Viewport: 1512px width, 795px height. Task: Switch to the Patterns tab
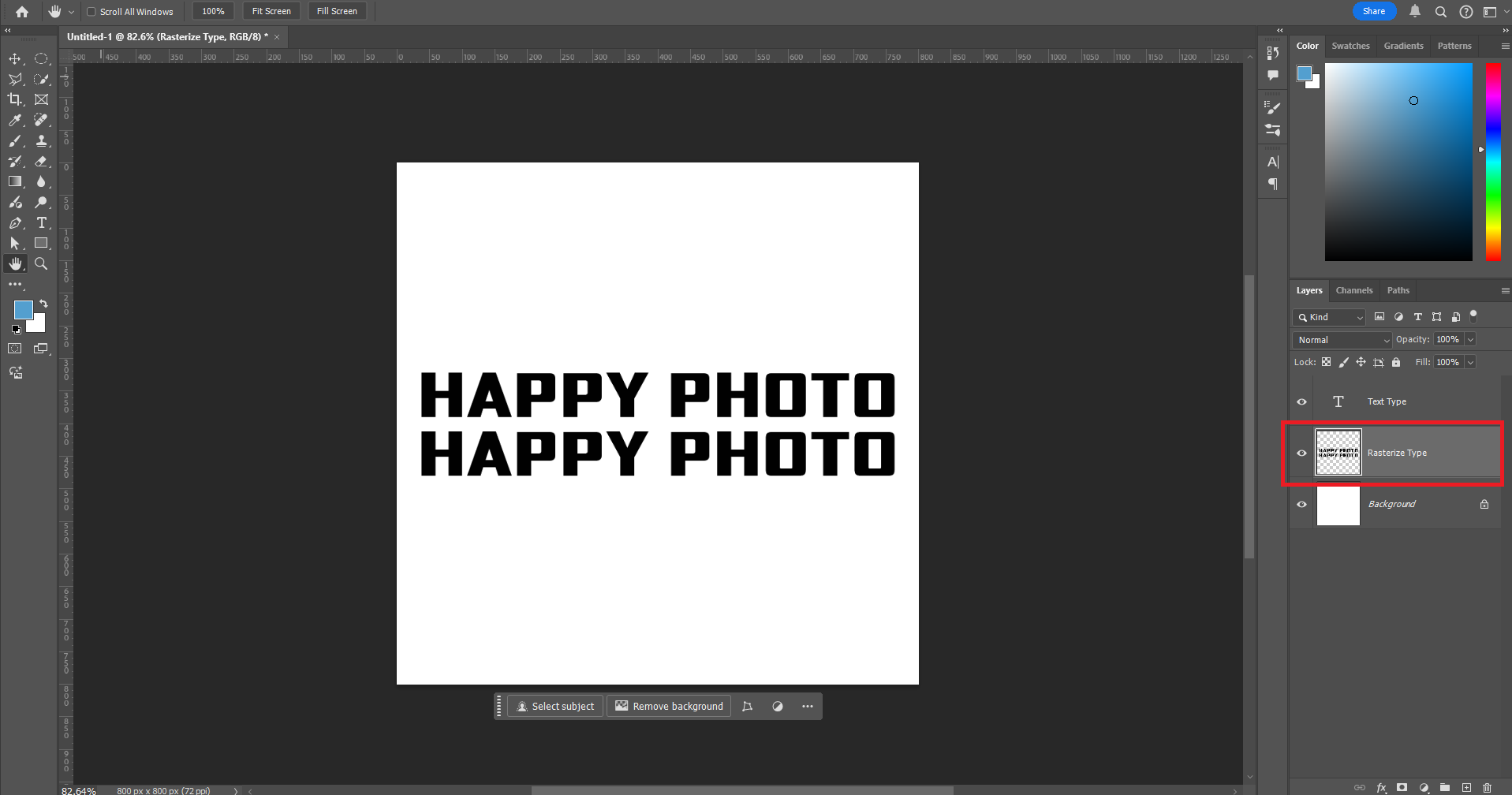[1454, 46]
